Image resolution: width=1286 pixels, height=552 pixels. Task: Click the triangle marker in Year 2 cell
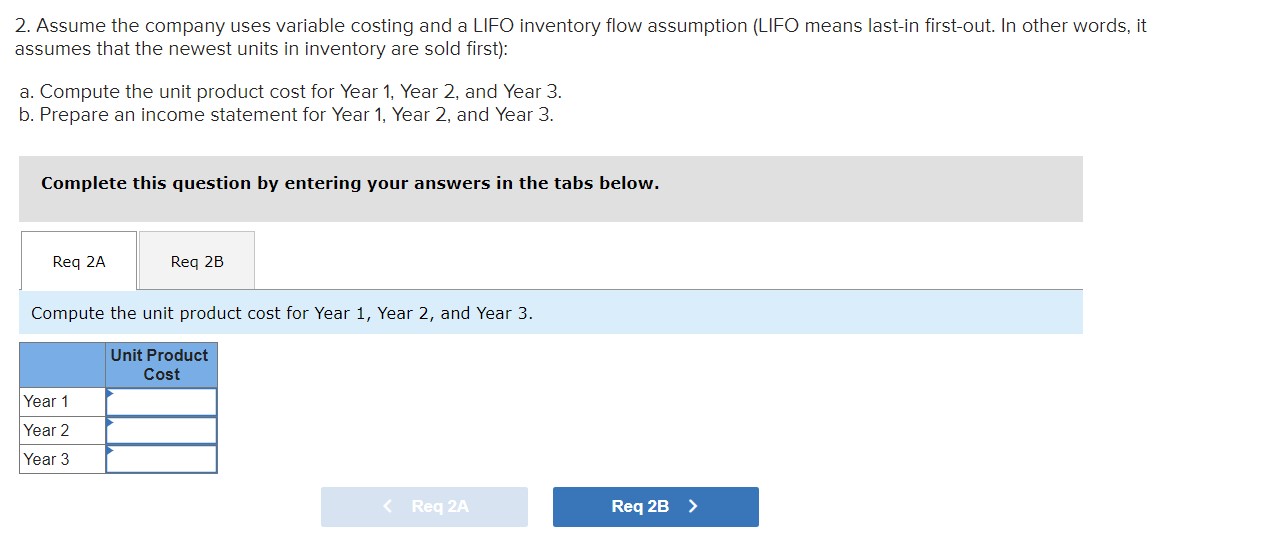pos(110,422)
